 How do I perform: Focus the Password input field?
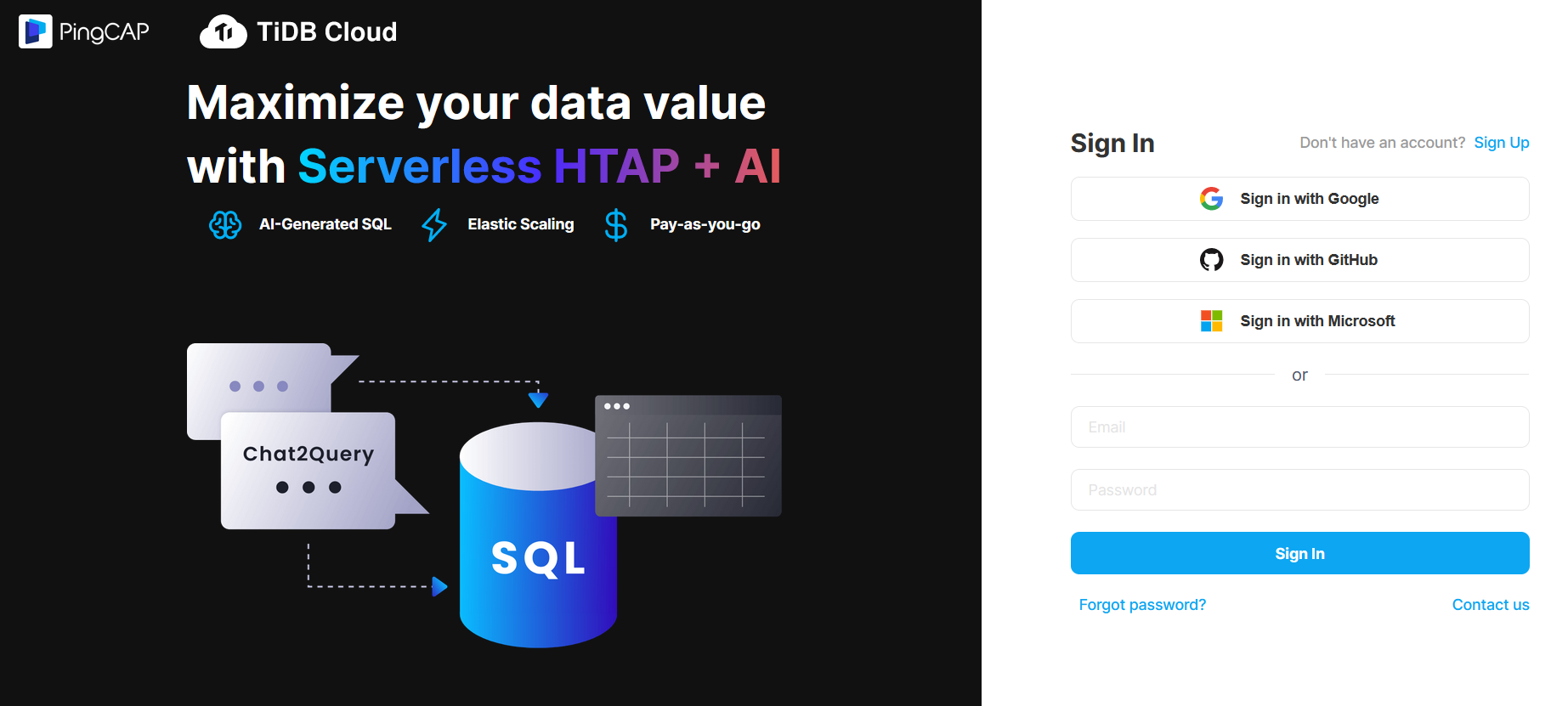click(x=1299, y=490)
